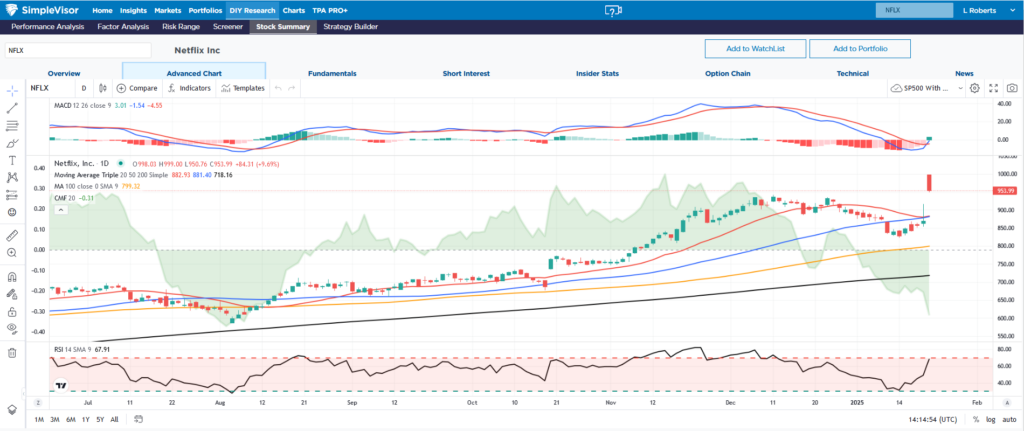Screen dimensions: 1024x431
Task: Select the crosshair cursor tool
Action: pos(12,91)
